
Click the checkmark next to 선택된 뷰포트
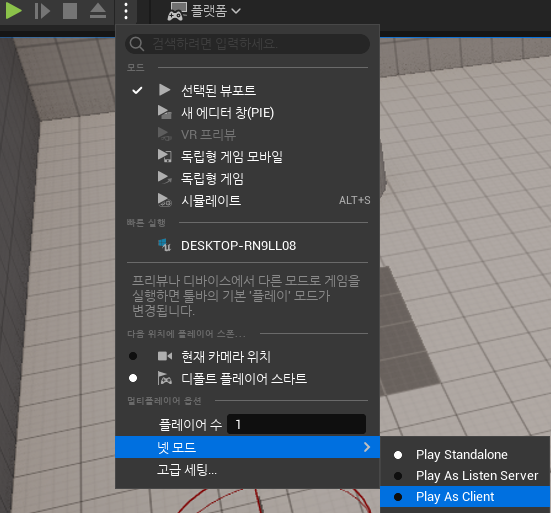pos(137,91)
